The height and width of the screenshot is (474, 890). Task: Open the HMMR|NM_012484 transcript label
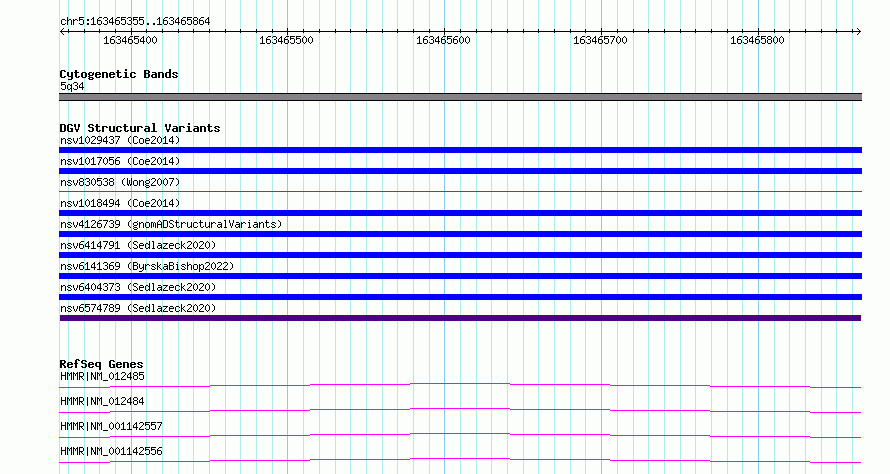102,401
